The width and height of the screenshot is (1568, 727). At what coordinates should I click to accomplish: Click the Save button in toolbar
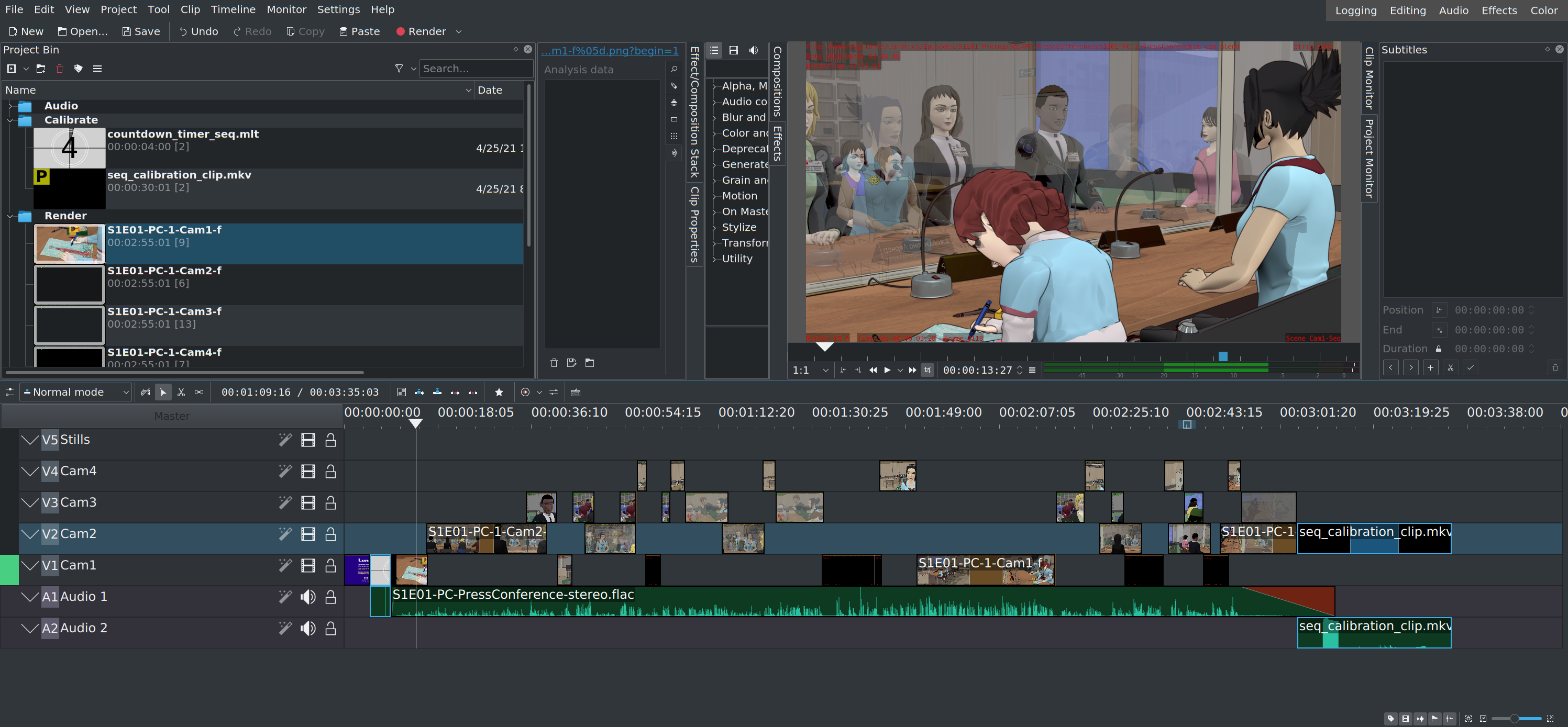coord(141,31)
